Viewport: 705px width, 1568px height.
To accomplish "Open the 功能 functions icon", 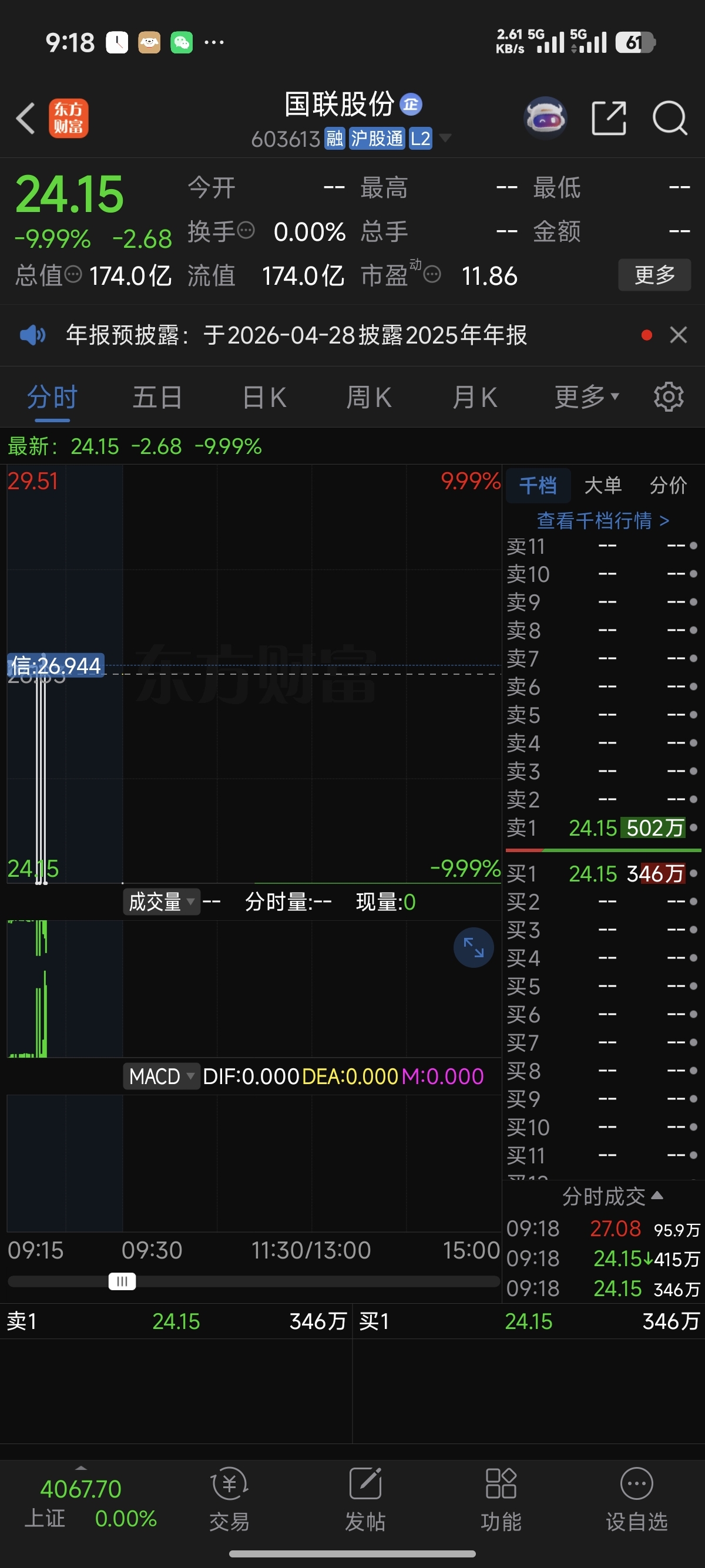I will click(501, 1499).
